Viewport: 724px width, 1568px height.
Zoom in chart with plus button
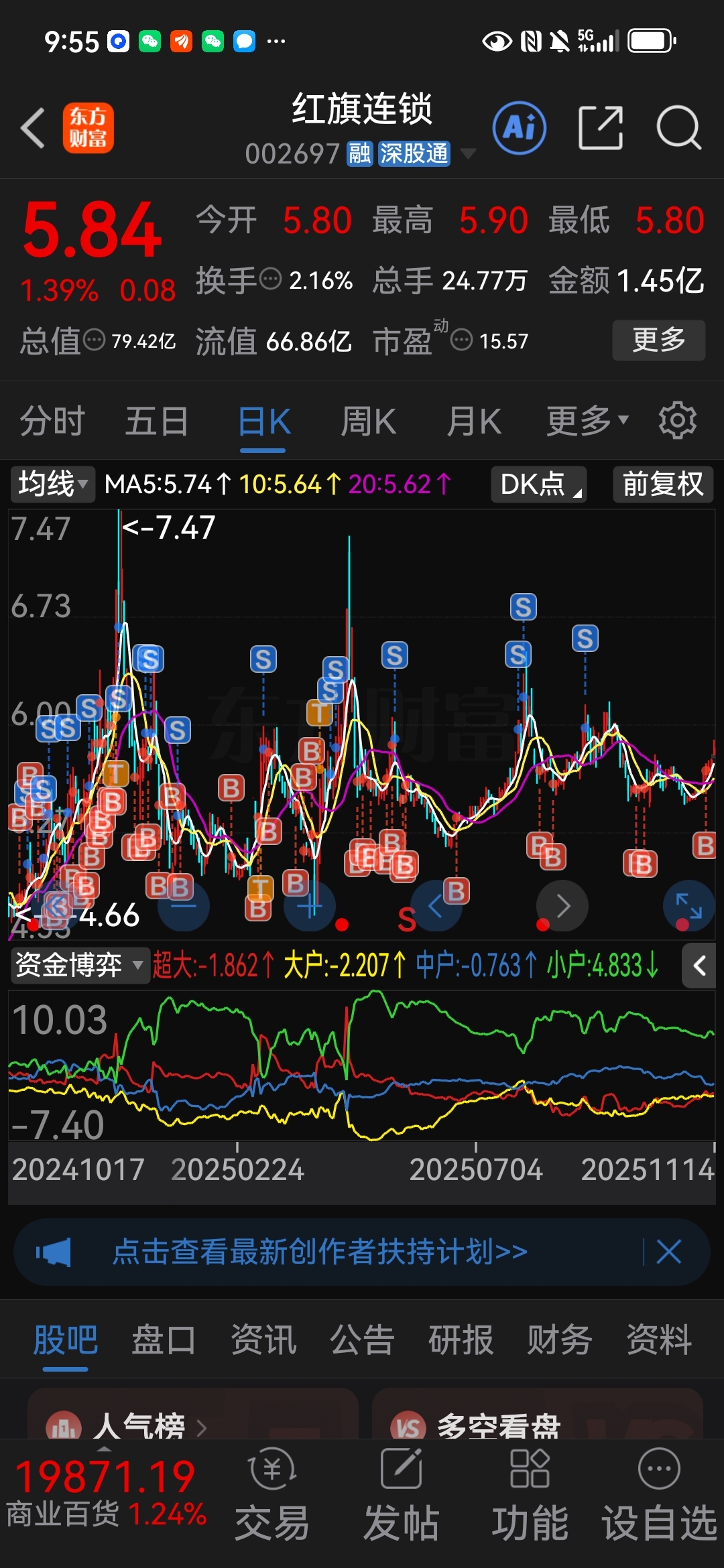(310, 906)
